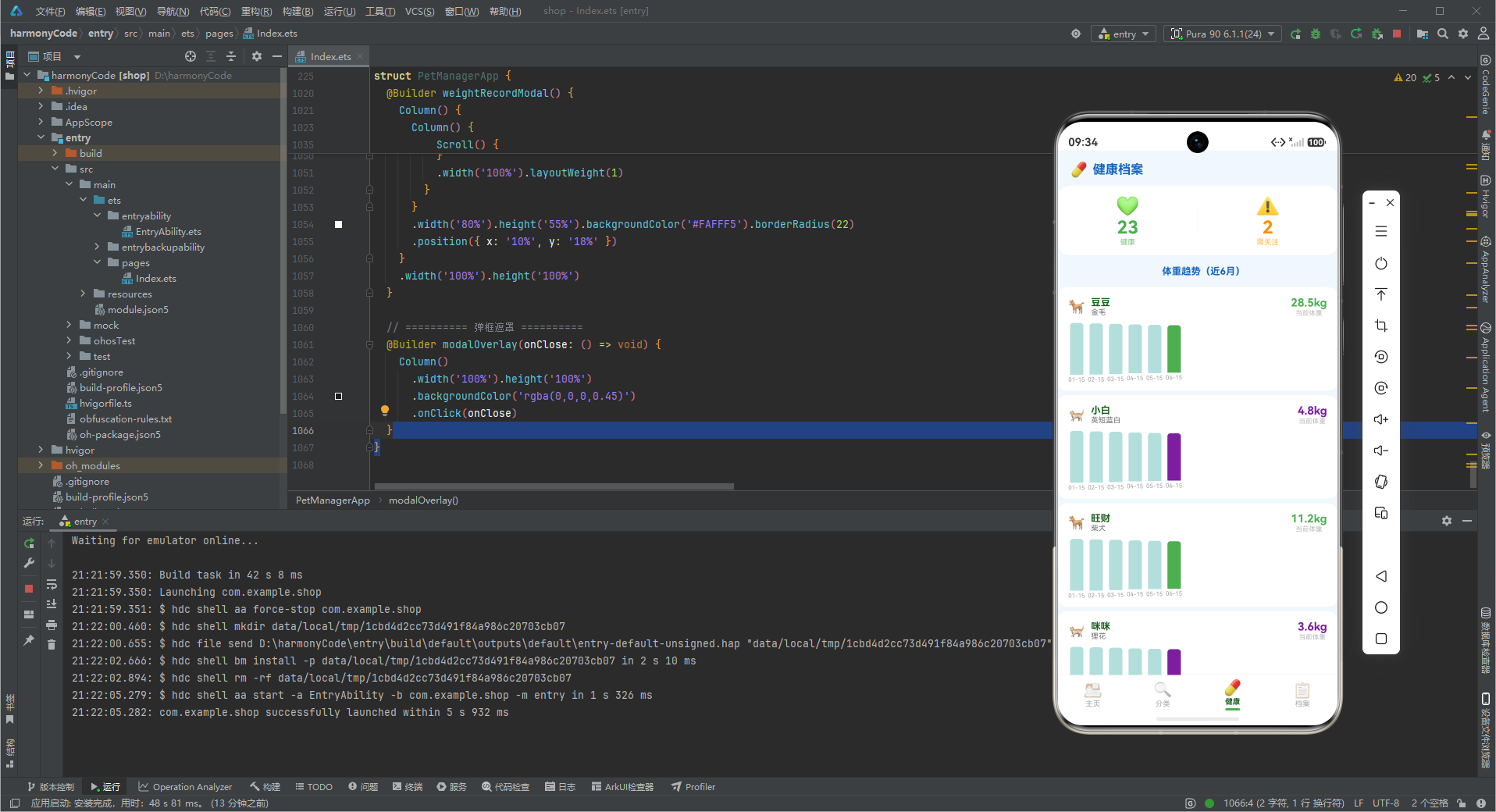1496x812 pixels.
Task: Hide the Project tool window
Action: point(276,56)
